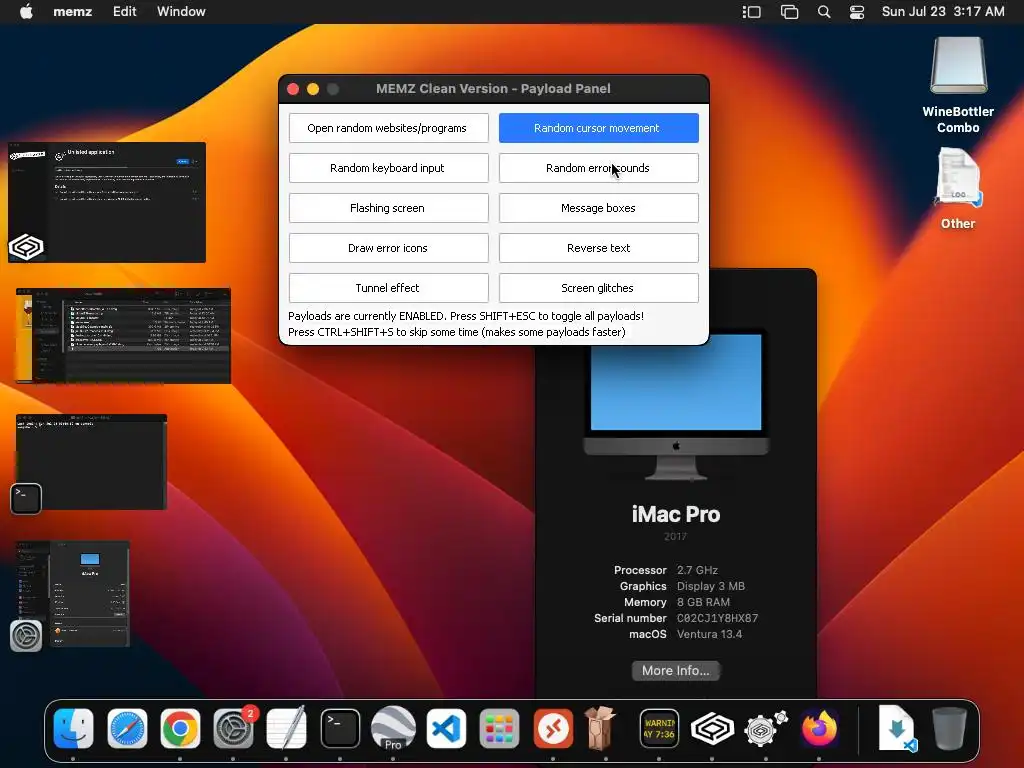Open the Window menu

181,12
